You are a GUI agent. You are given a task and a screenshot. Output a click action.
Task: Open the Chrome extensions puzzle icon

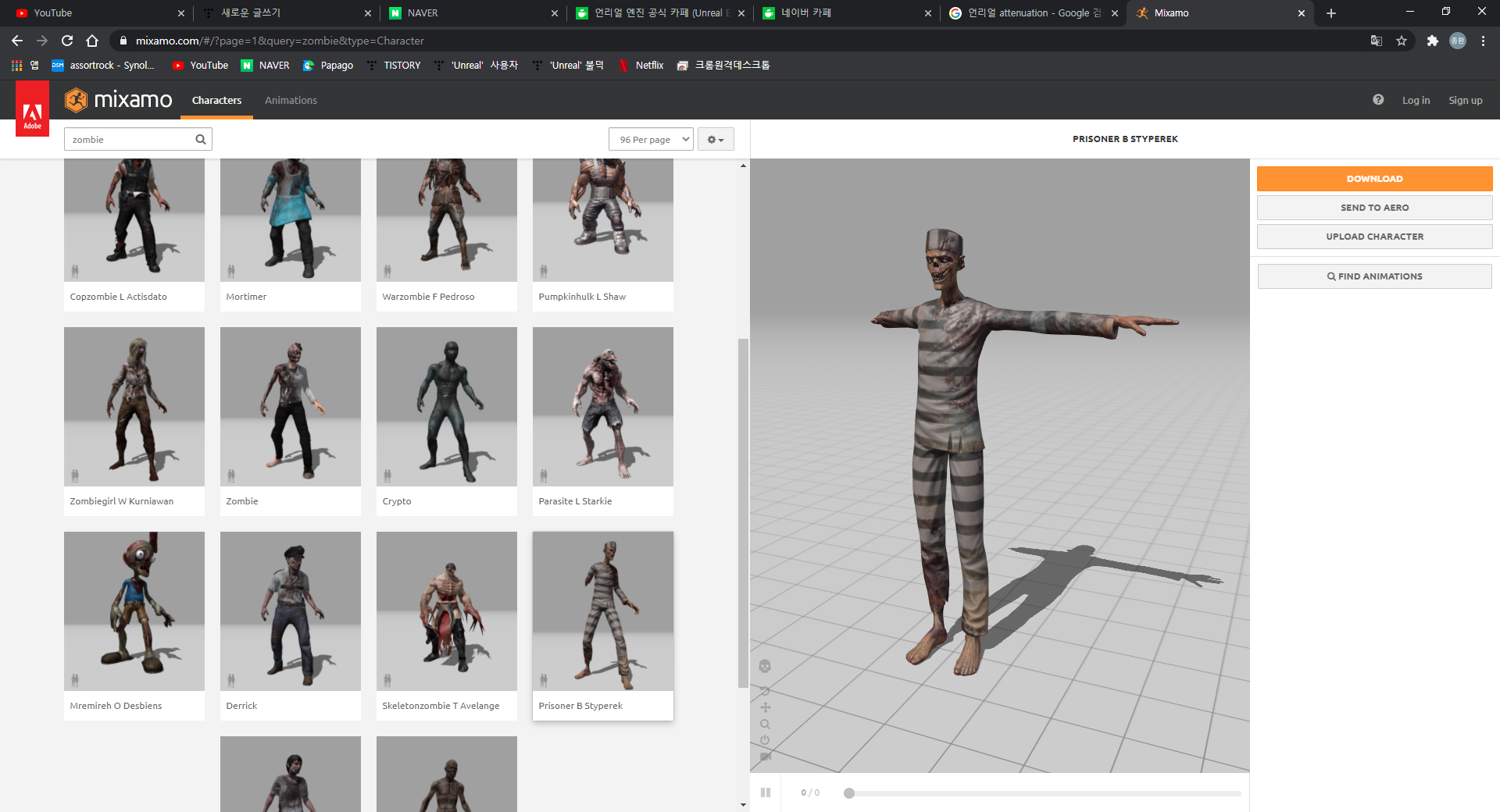[x=1432, y=41]
